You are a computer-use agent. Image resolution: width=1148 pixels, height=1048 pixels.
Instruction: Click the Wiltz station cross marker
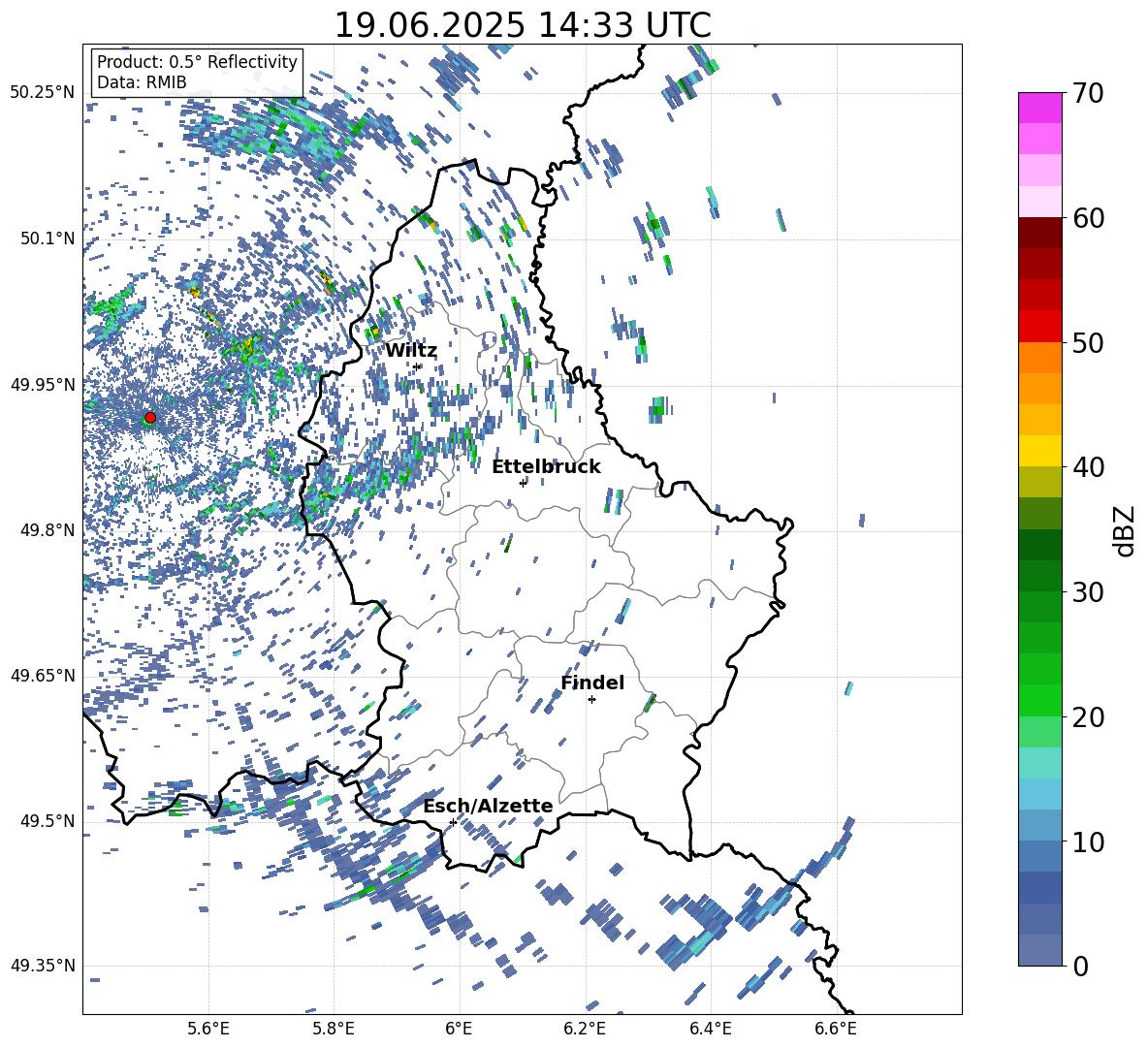coord(417,366)
